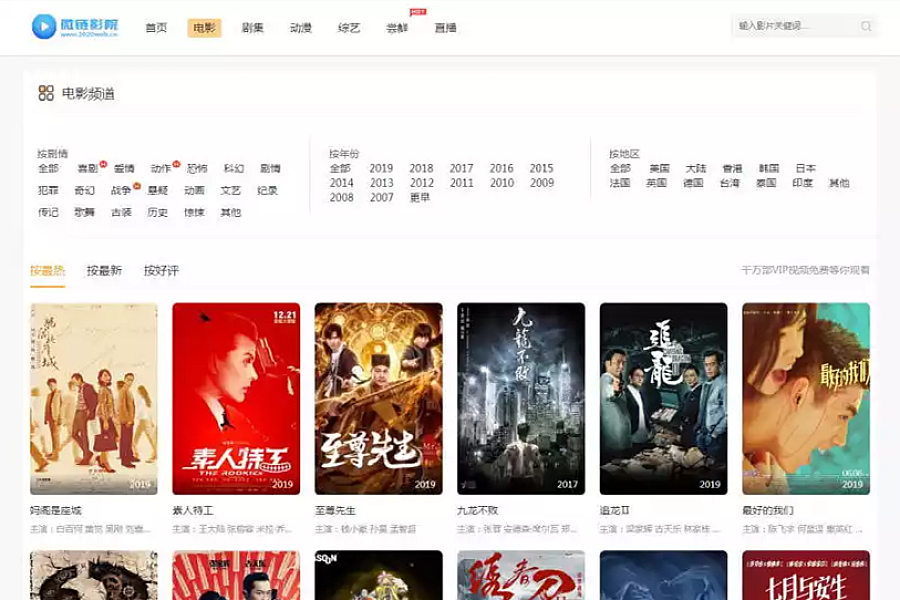Filter movies by year 2017
Screen dimensions: 900x600
[x=461, y=169]
